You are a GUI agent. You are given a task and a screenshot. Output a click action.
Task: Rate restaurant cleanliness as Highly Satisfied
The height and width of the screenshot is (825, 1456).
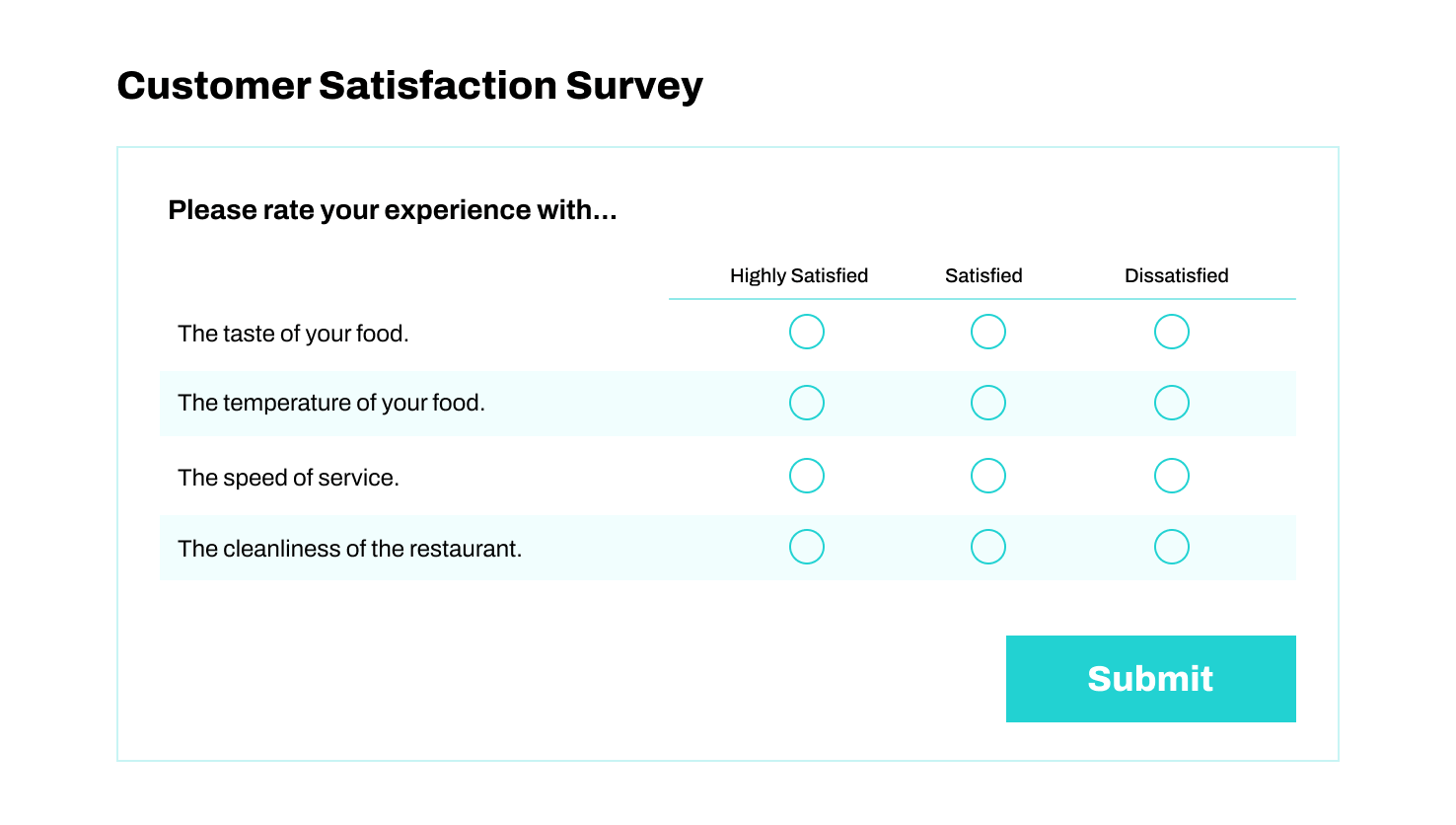coord(806,547)
